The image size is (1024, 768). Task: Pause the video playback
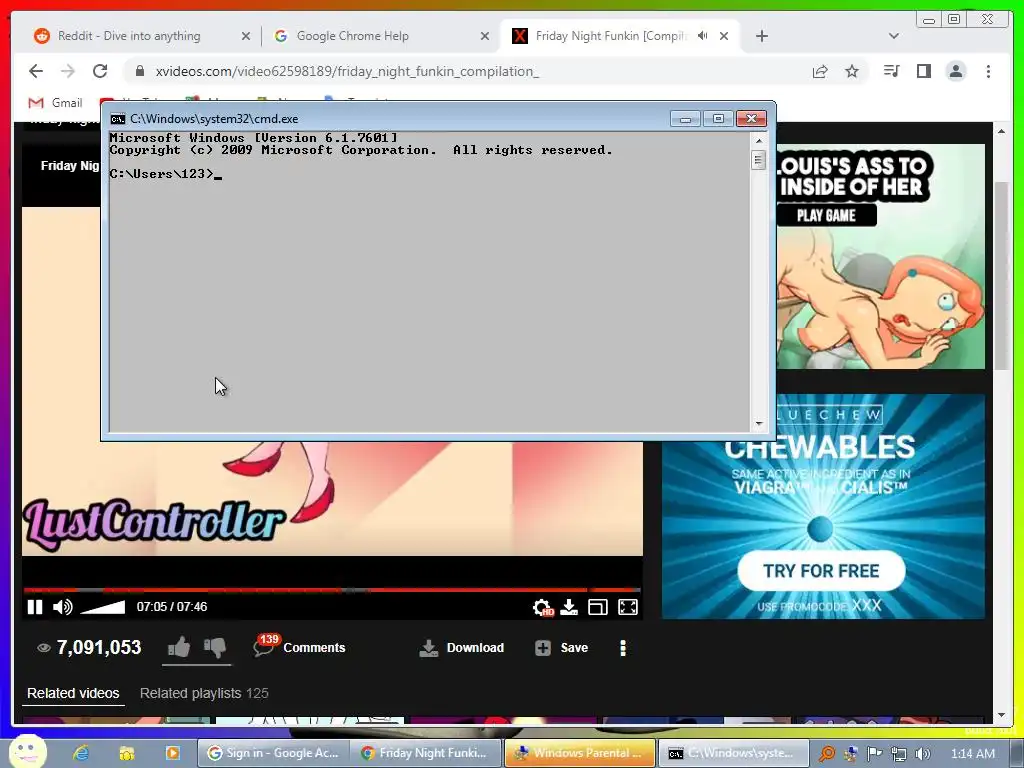click(35, 607)
